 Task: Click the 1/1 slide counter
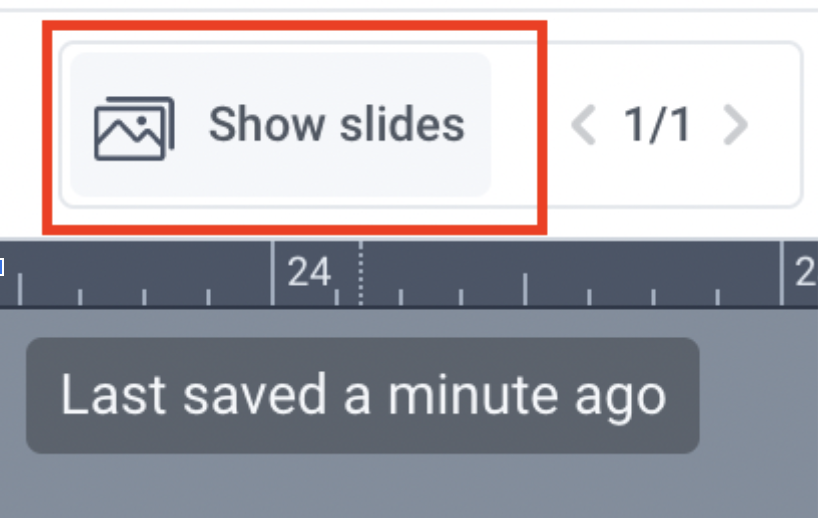657,126
